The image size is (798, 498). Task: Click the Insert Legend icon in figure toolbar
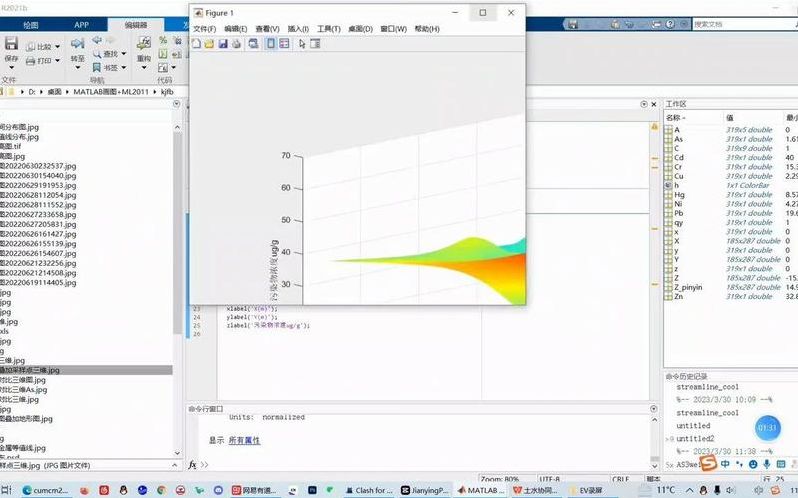point(285,44)
